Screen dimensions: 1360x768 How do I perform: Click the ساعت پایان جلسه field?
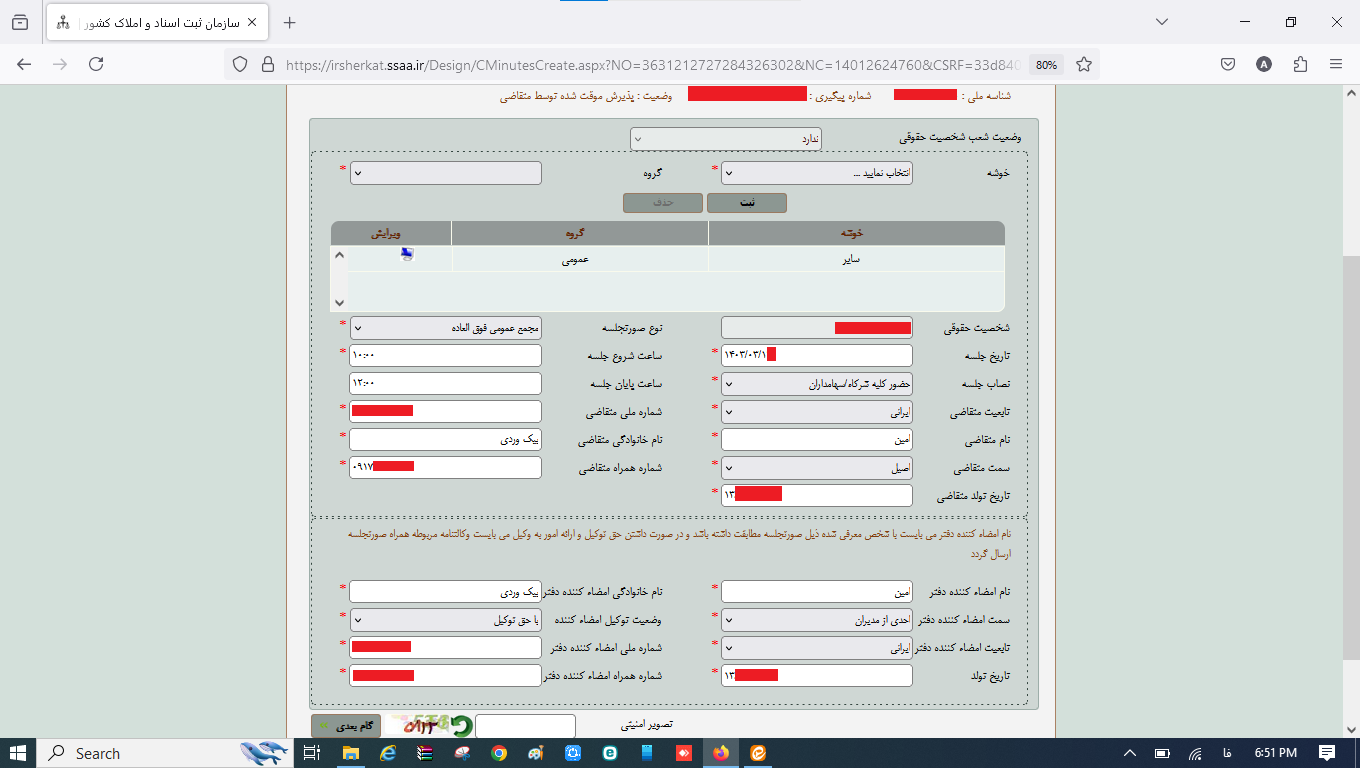point(446,384)
